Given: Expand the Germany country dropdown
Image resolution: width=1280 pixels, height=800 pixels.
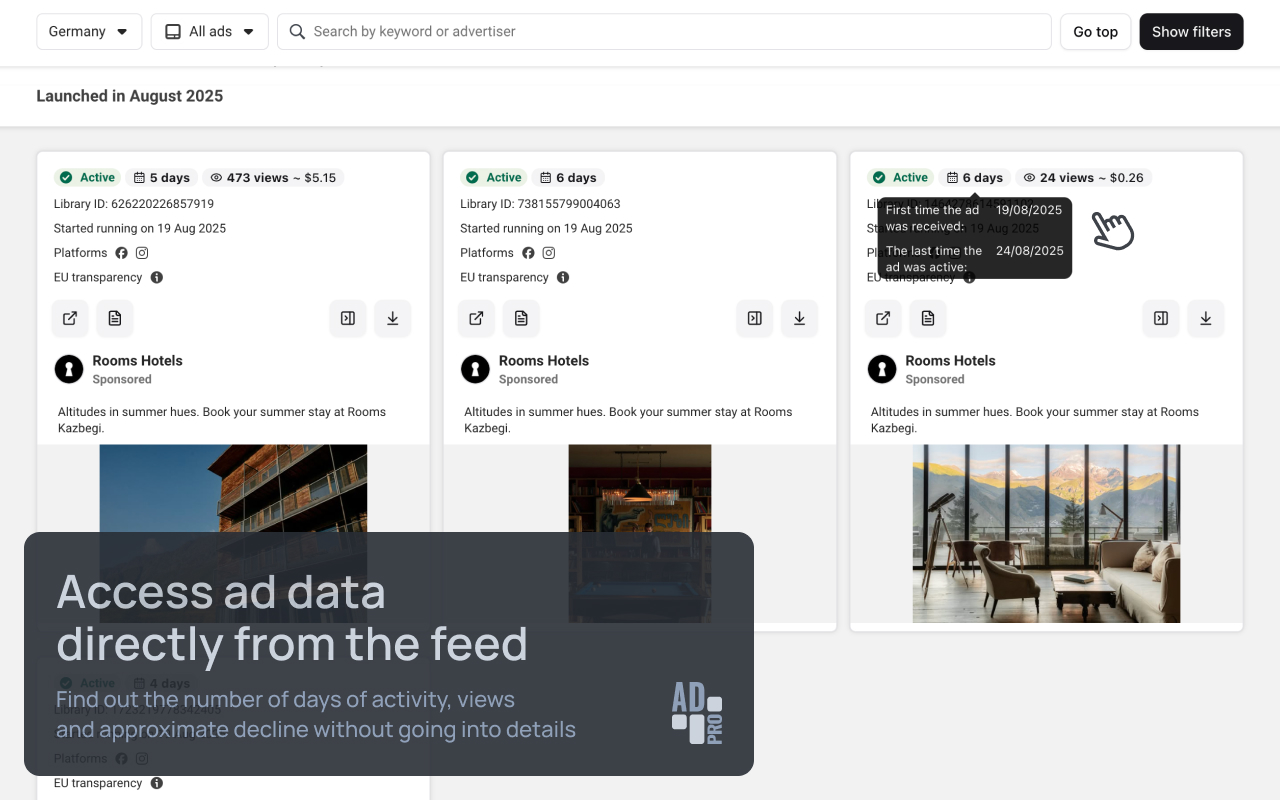Looking at the screenshot, I should (89, 32).
